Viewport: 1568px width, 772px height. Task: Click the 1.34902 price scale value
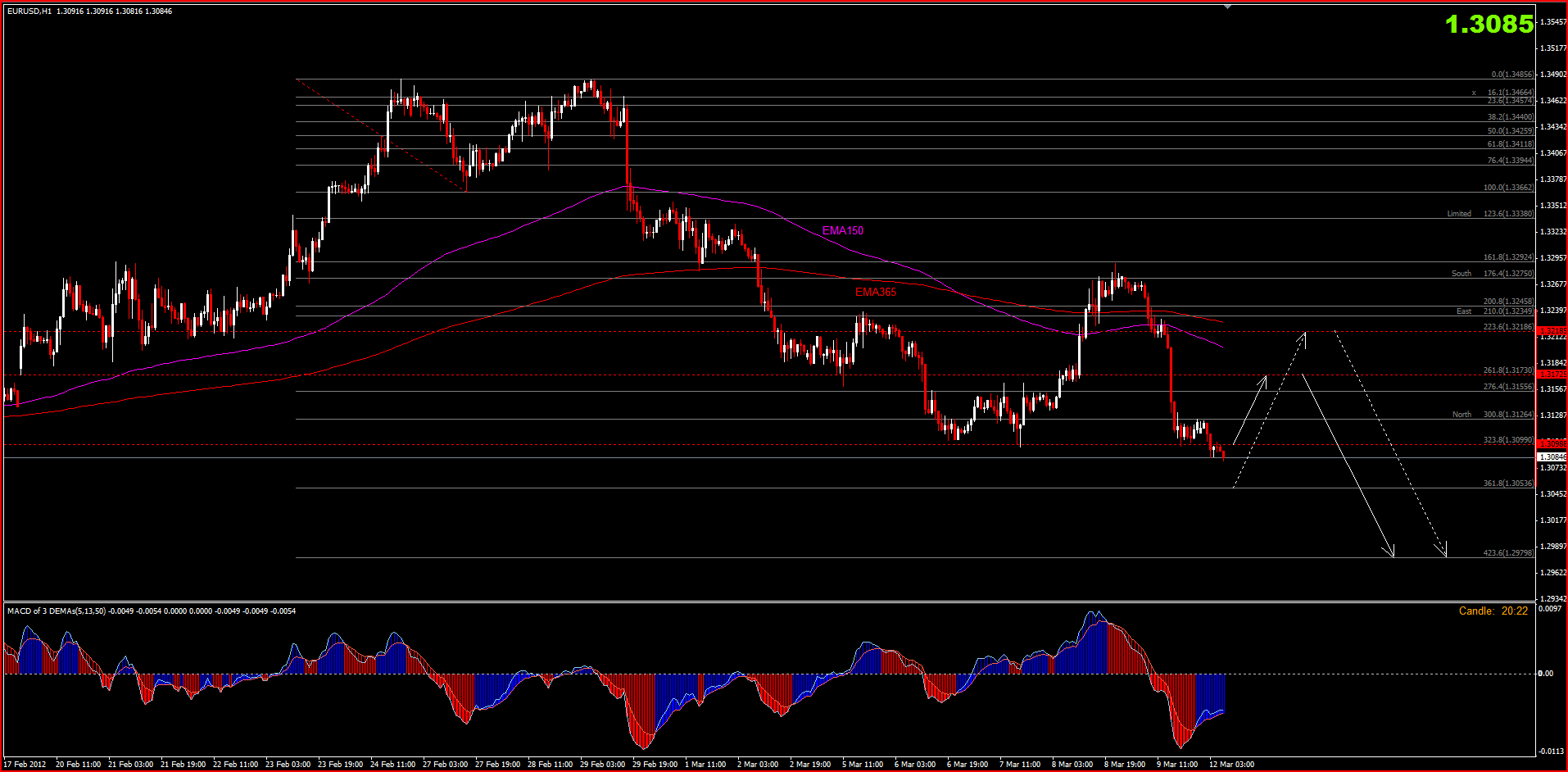(x=1553, y=75)
